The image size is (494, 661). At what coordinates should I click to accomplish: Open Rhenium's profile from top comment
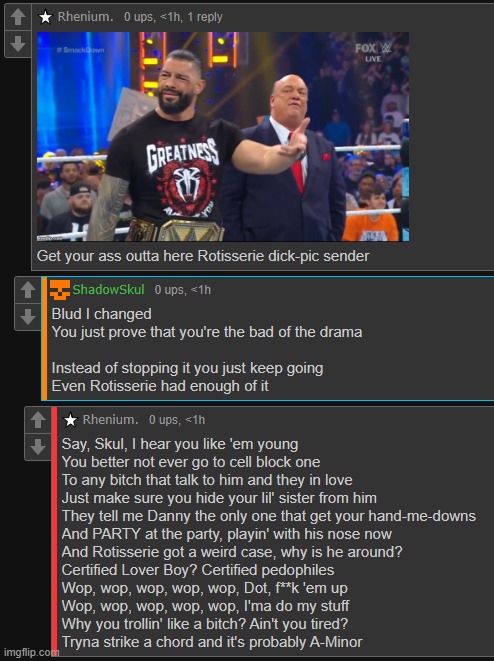[x=86, y=17]
